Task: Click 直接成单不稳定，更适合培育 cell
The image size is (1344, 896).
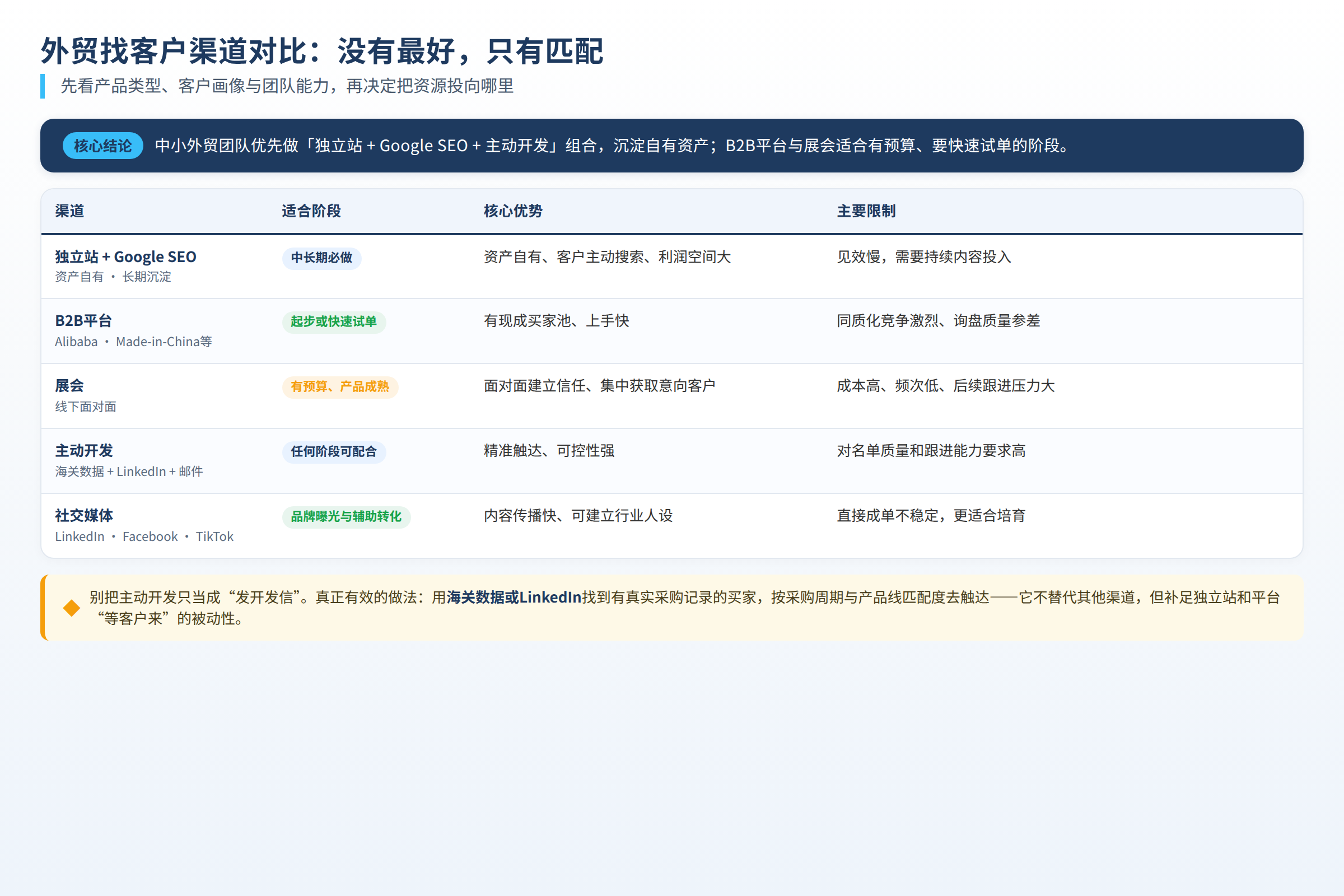Action: click(931, 515)
